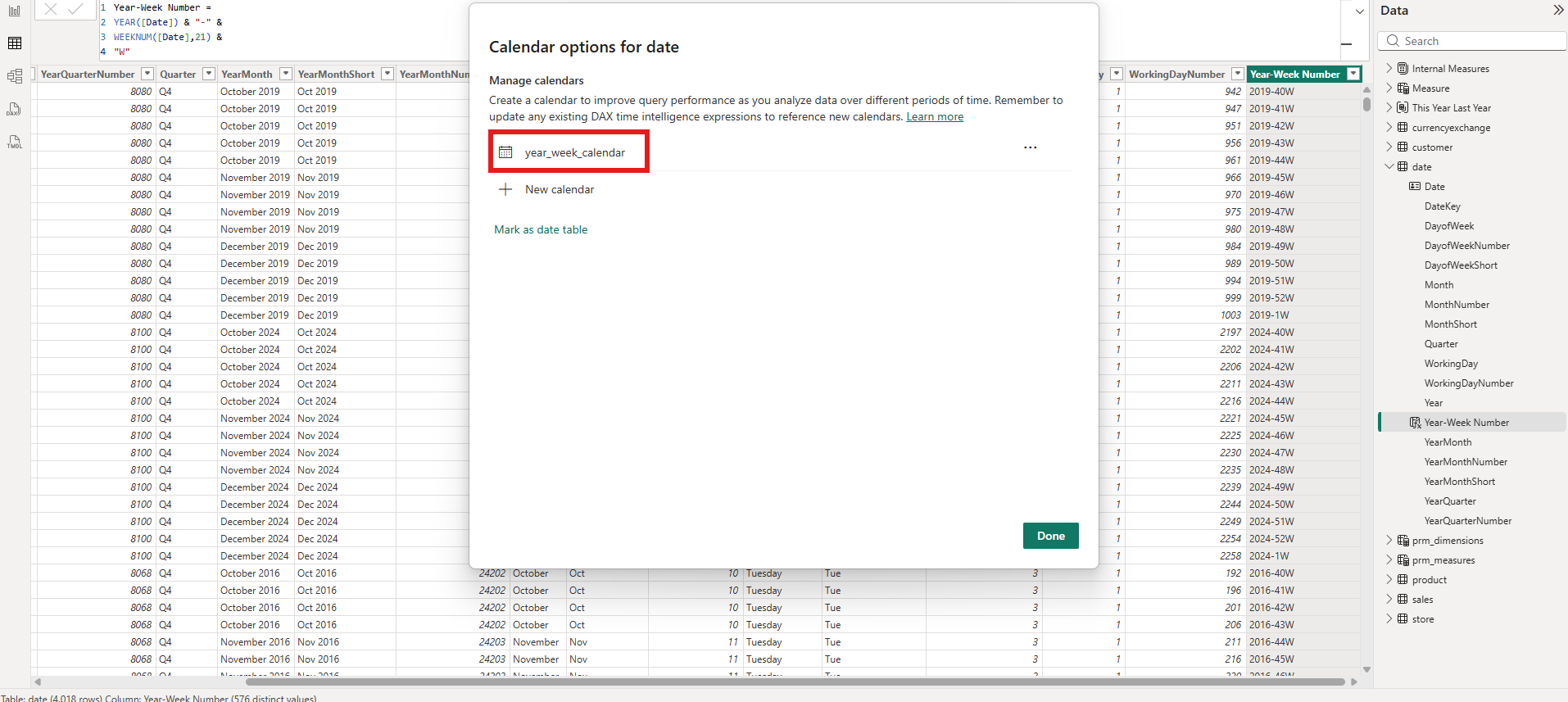This screenshot has width=1568, height=702.
Task: Expand prm_dimensions table
Action: (x=1389, y=540)
